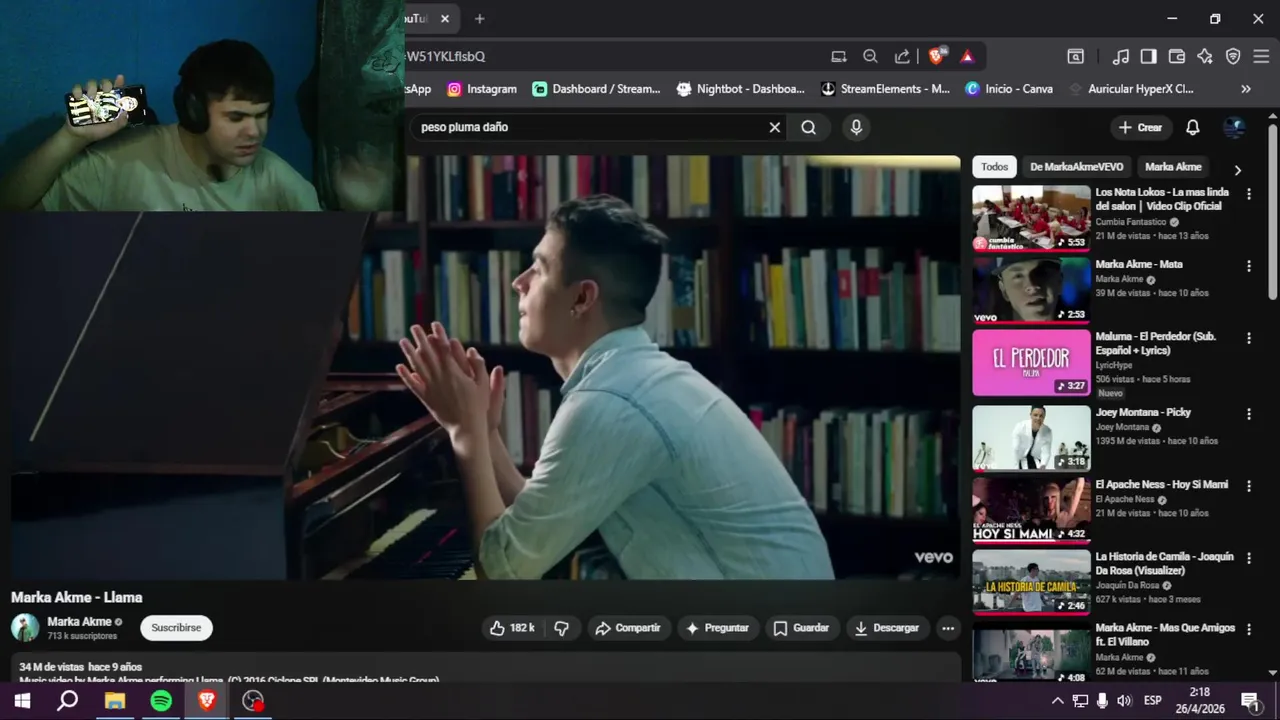Clear the YouTube search box text

coord(774,127)
